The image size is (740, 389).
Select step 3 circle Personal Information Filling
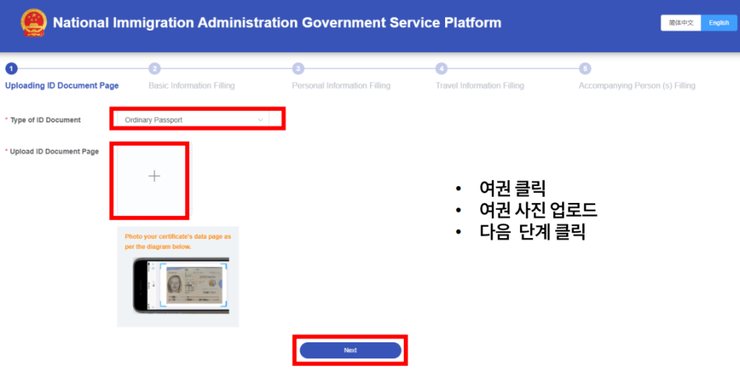[298, 68]
